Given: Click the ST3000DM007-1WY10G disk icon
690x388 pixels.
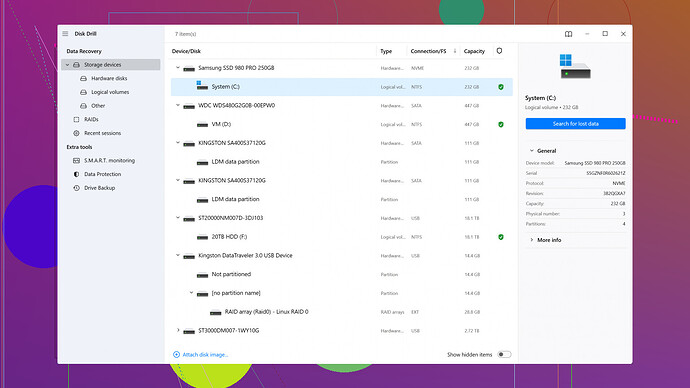Looking at the screenshot, I should [x=189, y=331].
